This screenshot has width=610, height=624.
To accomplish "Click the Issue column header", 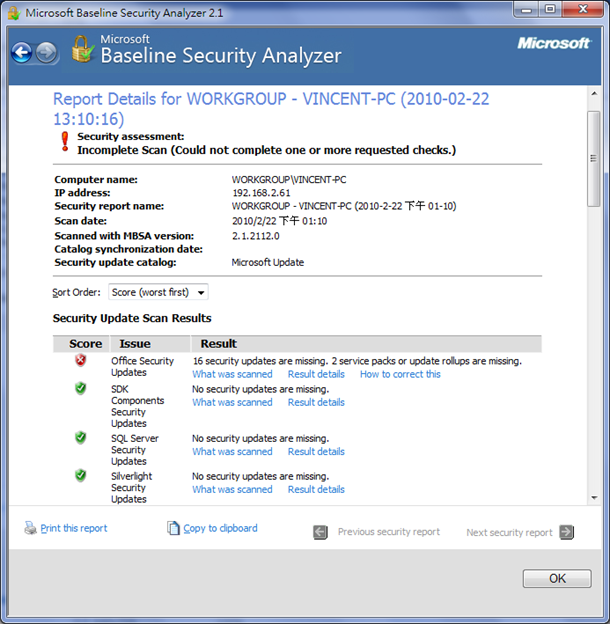I will pos(150,343).
